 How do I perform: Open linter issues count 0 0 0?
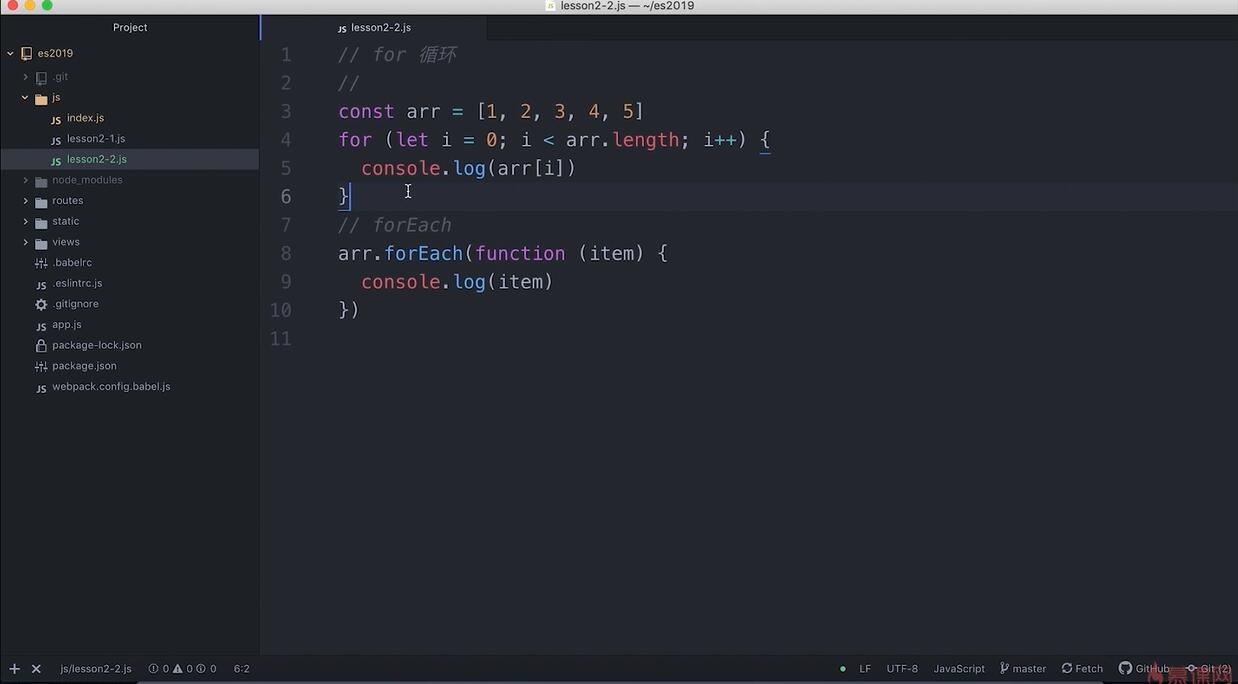click(x=182, y=669)
